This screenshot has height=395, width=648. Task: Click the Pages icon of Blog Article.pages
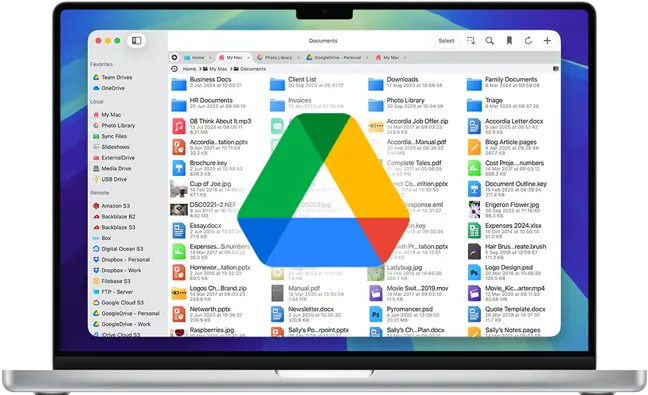[474, 147]
